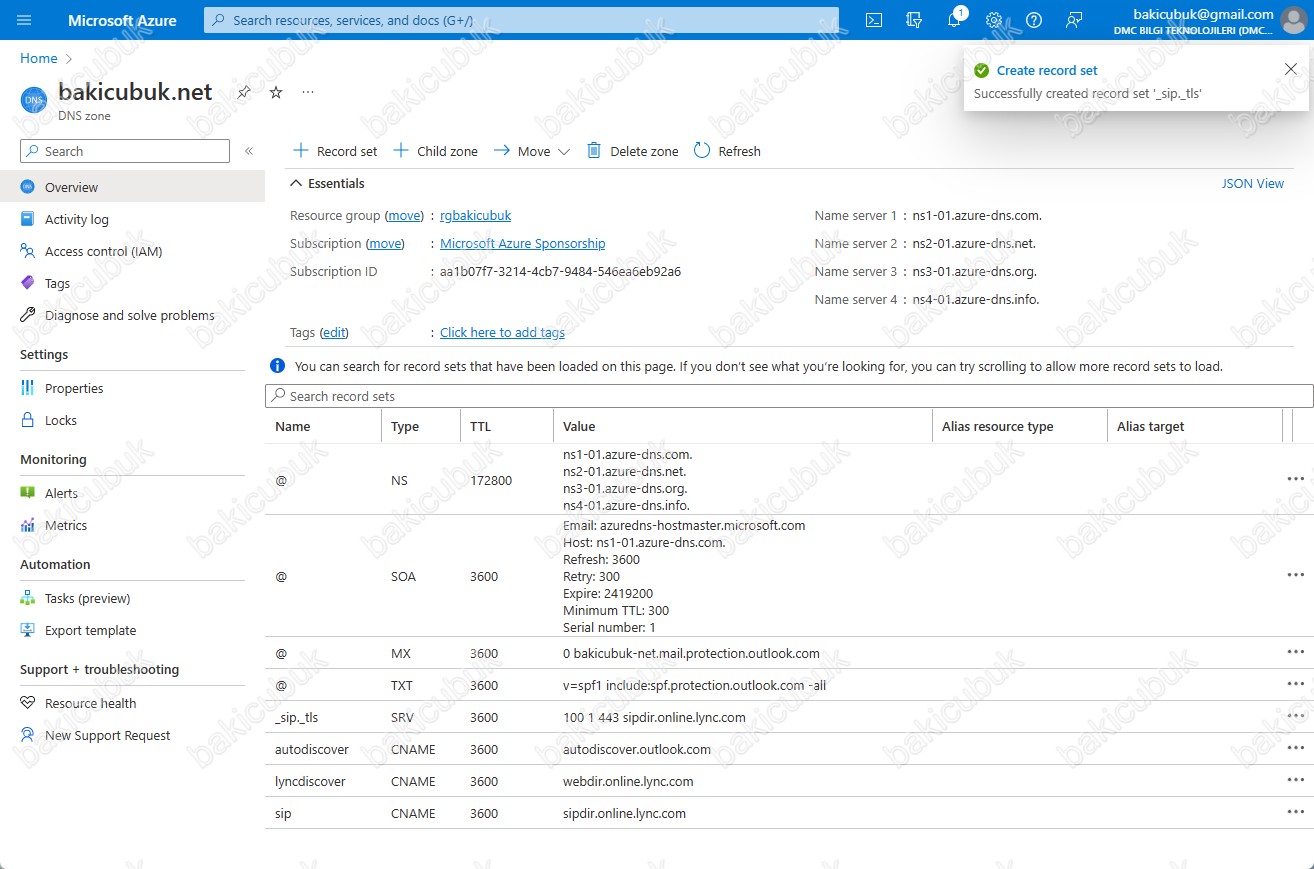Open portal settings gear
This screenshot has height=869, width=1314.
(994, 20)
